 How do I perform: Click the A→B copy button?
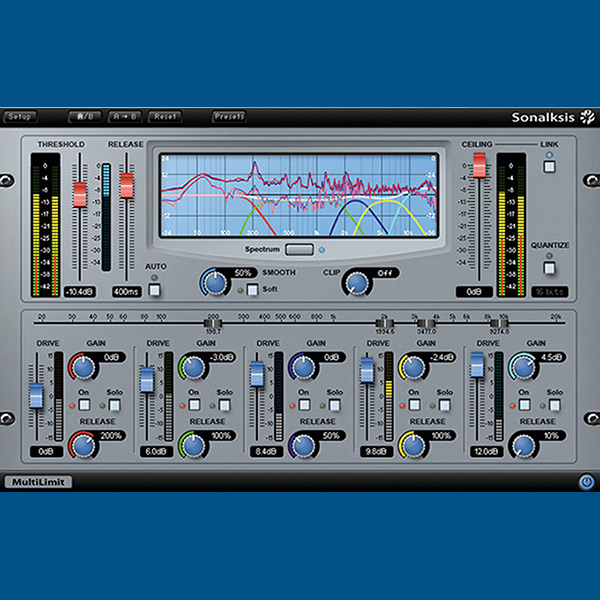[x=125, y=117]
